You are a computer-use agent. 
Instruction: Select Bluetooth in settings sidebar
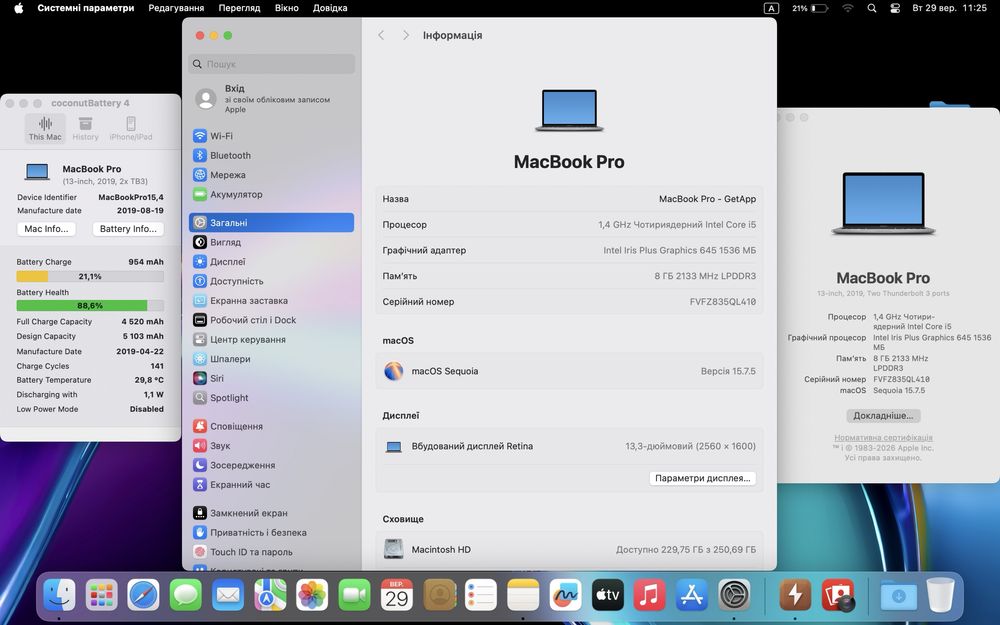[271, 156]
